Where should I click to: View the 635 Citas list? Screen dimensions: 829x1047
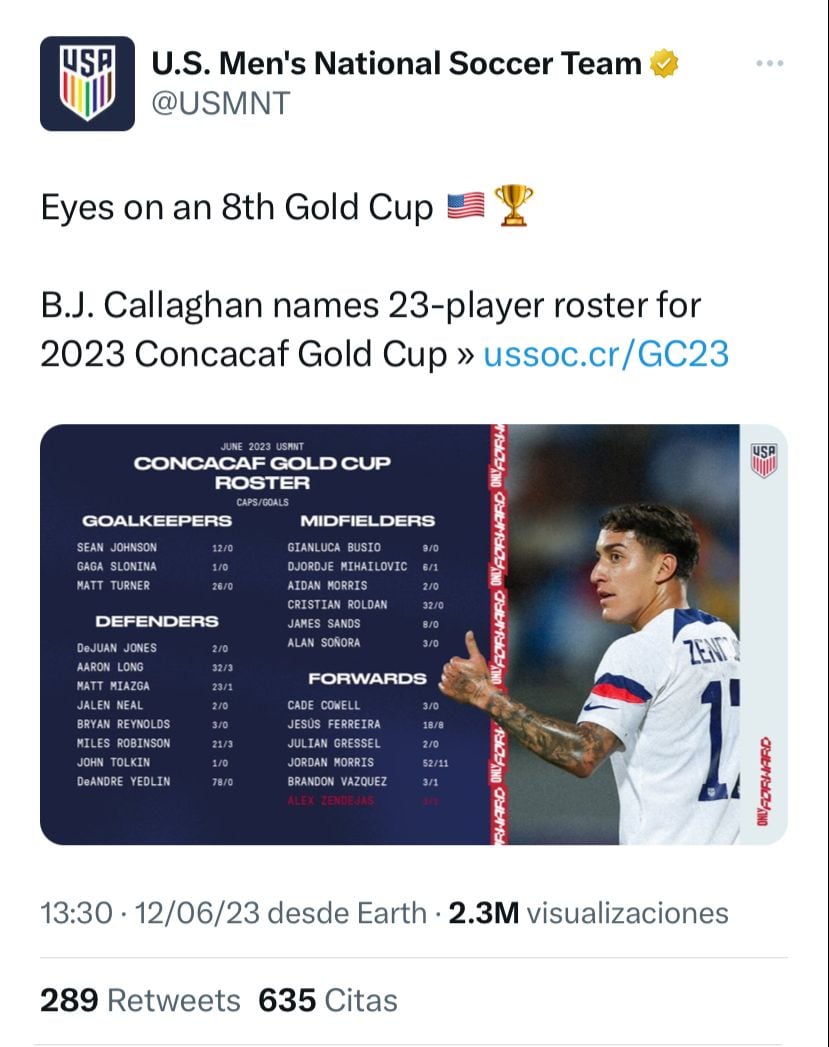325,999
